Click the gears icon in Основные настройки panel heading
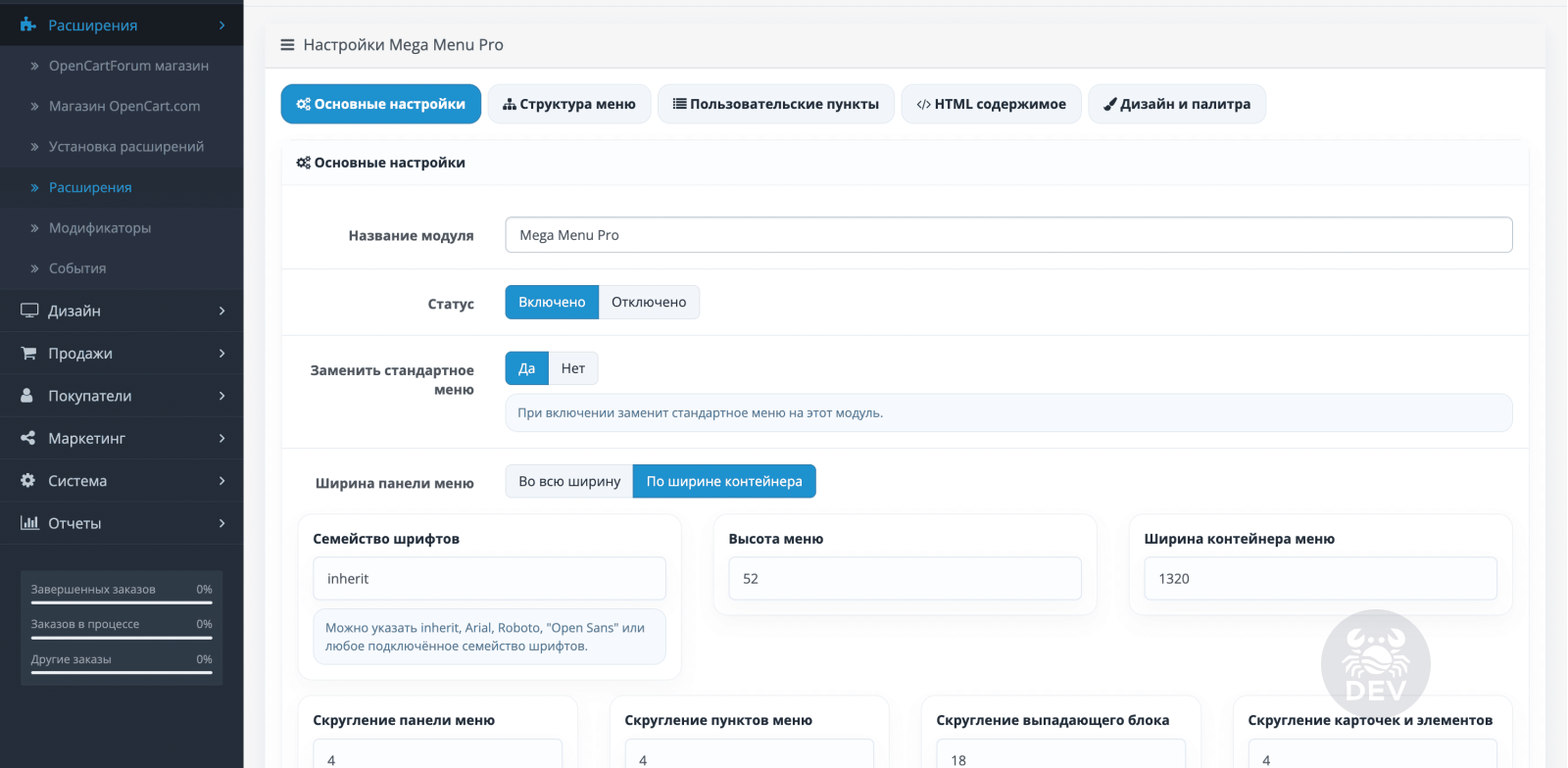 304,163
